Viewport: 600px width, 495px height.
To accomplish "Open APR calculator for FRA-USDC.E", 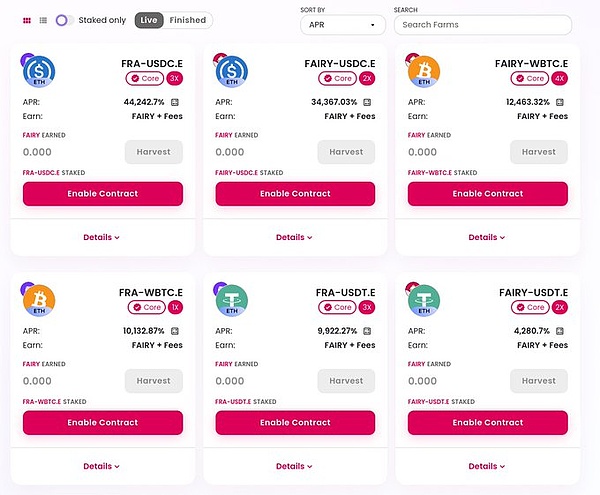I will (175, 102).
